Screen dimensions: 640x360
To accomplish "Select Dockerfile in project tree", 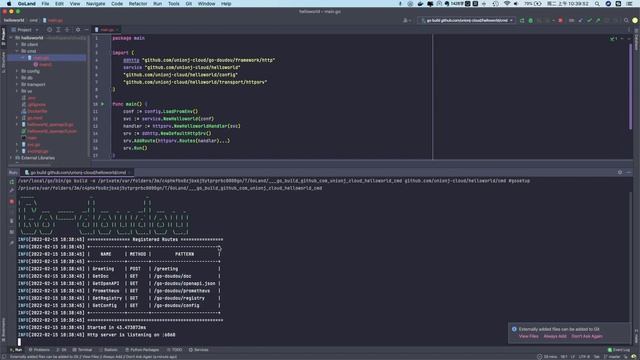I will [38, 111].
